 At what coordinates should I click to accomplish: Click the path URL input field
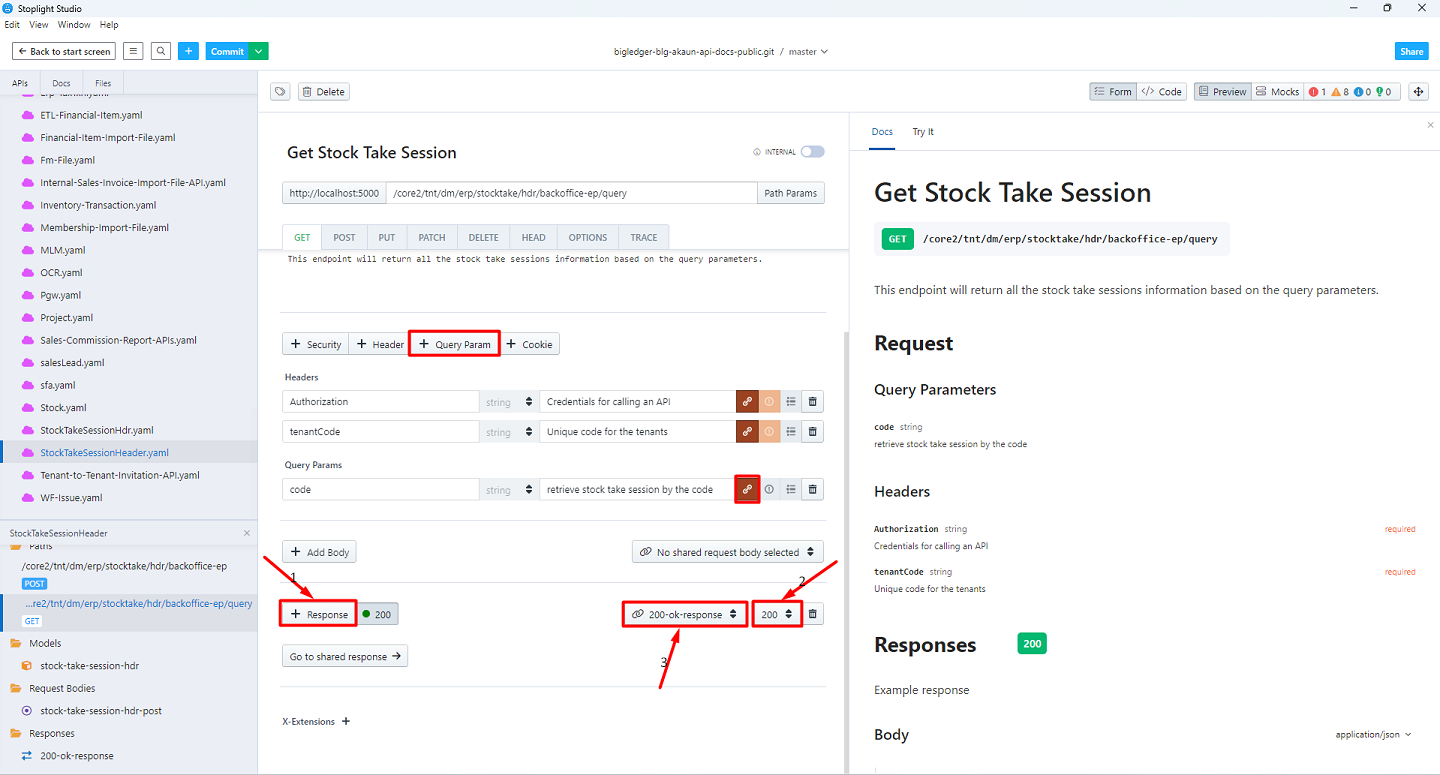coord(570,193)
